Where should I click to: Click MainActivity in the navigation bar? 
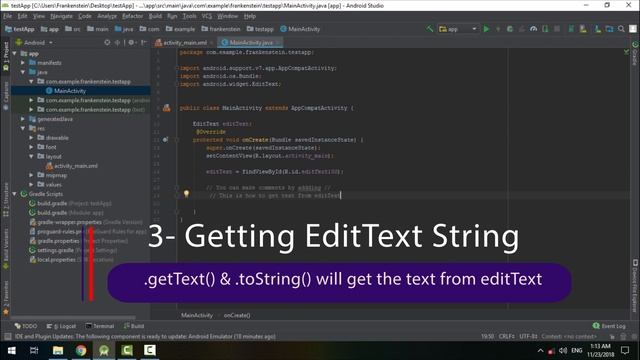click(x=300, y=29)
